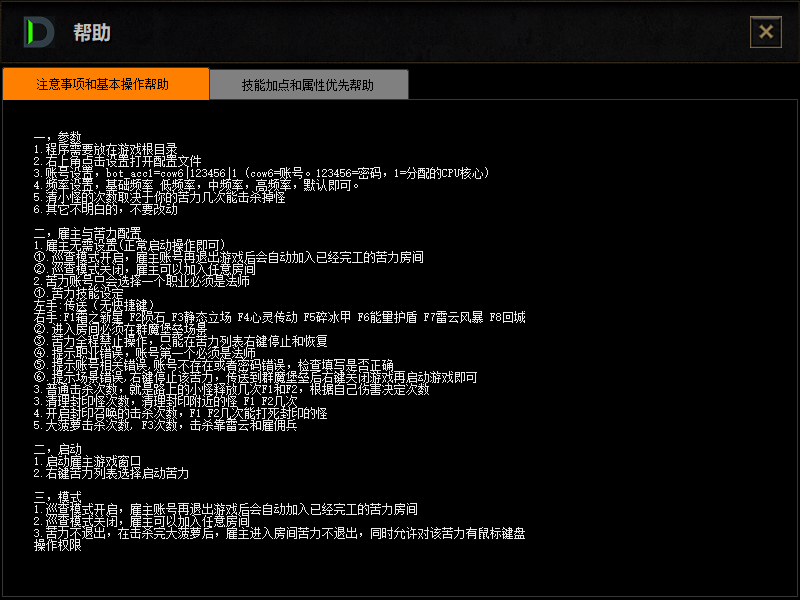Switch to the 注意事项和基本操作帮助 tab
This screenshot has width=800, height=600.
pyautogui.click(x=105, y=85)
